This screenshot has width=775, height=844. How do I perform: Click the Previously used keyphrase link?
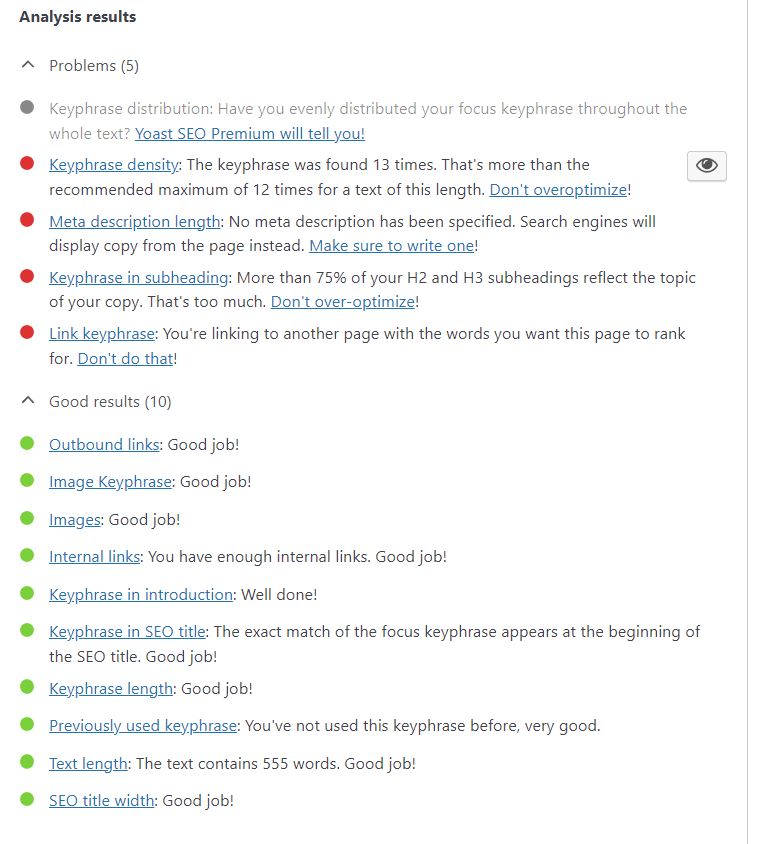tap(143, 725)
